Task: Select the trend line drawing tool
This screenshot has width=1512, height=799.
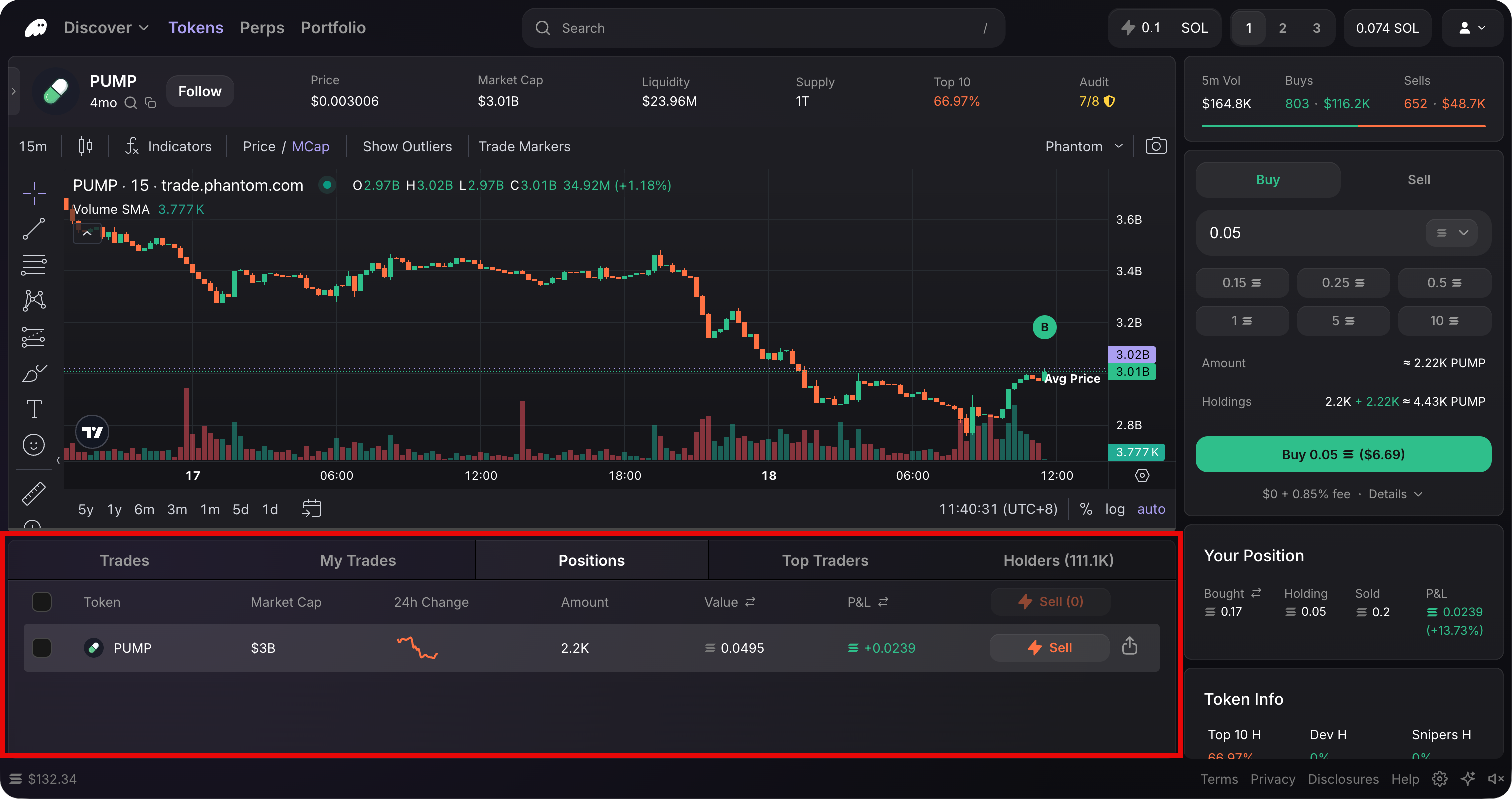Action: point(34,228)
